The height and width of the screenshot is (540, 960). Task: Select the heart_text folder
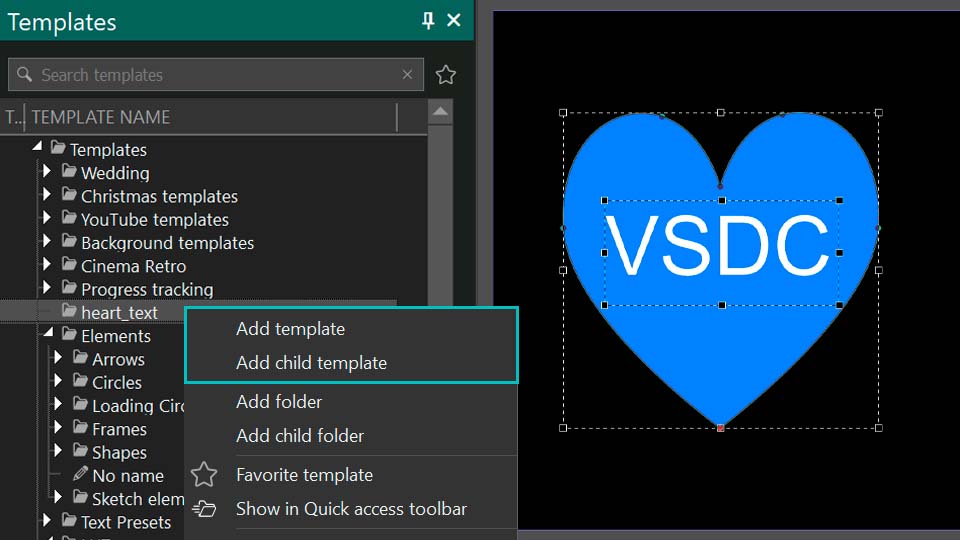(119, 313)
